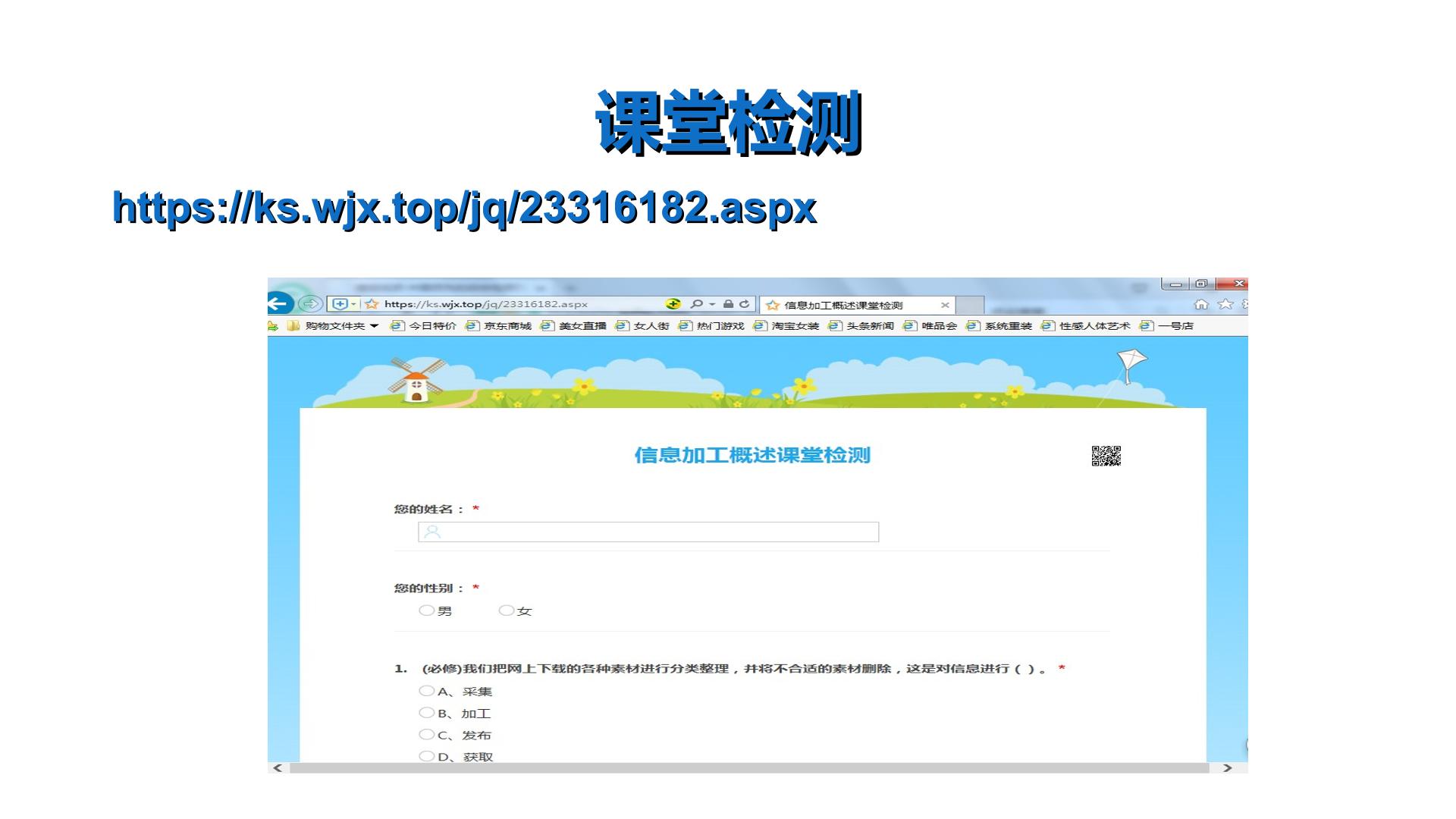Image resolution: width=1456 pixels, height=819 pixels.
Task: Click the search magnifier icon in address bar
Action: [696, 304]
